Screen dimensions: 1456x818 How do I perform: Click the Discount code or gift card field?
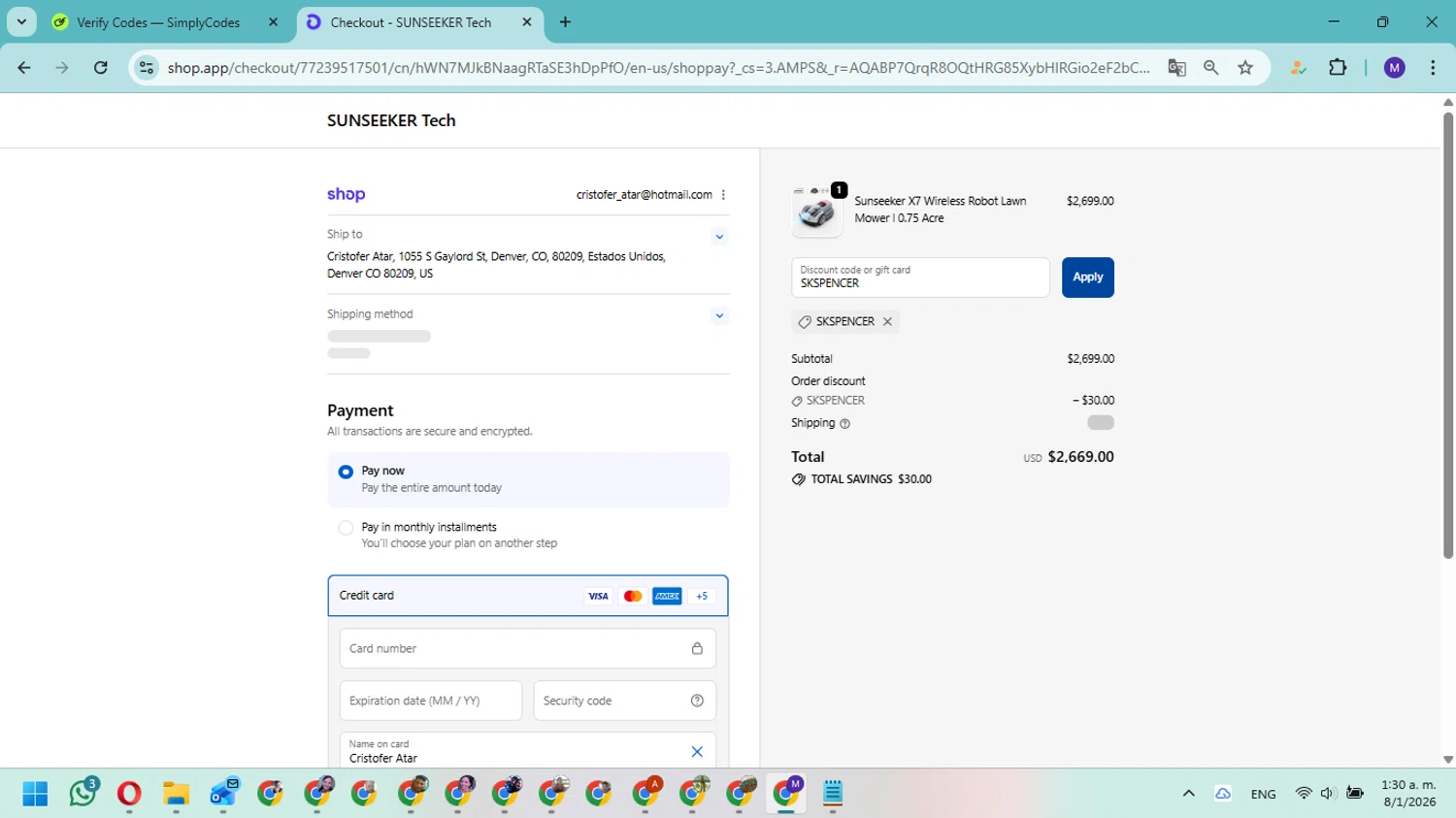point(920,278)
